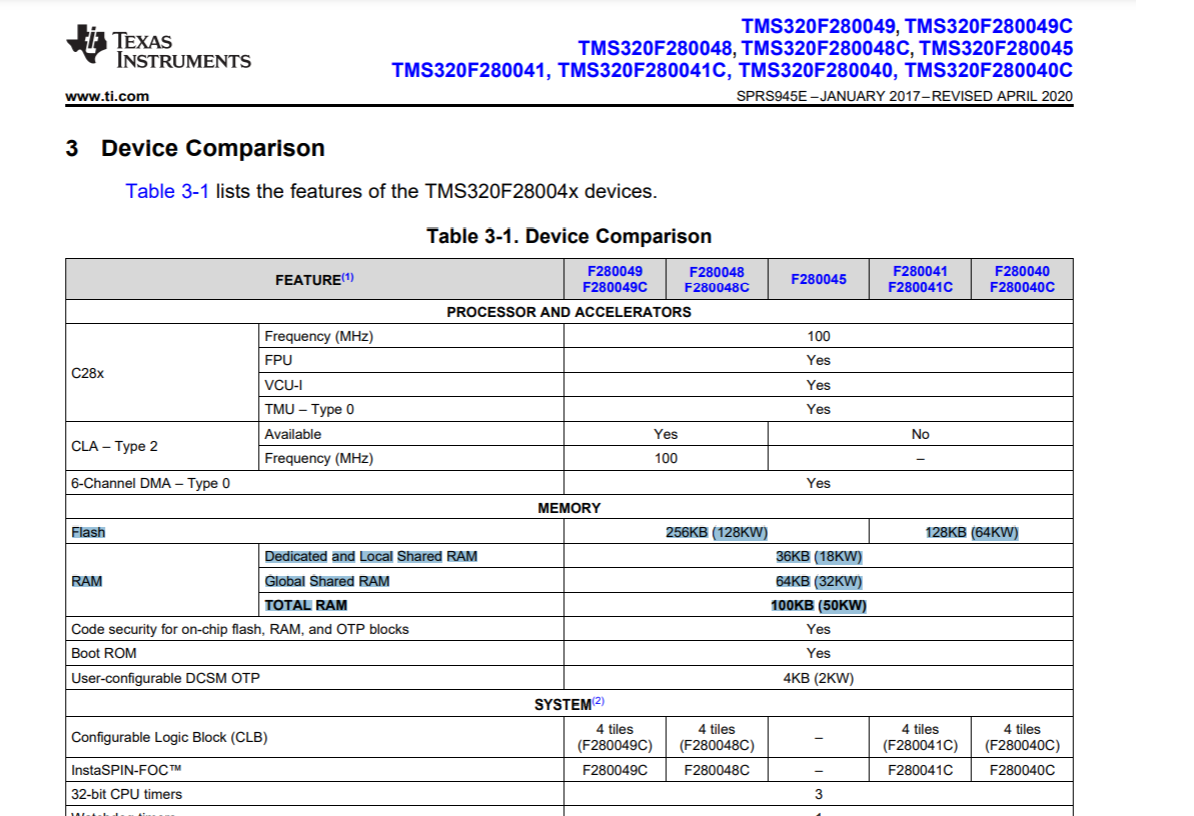Click the '3 Device Comparison' section heading
This screenshot has width=1194, height=816.
tap(195, 148)
